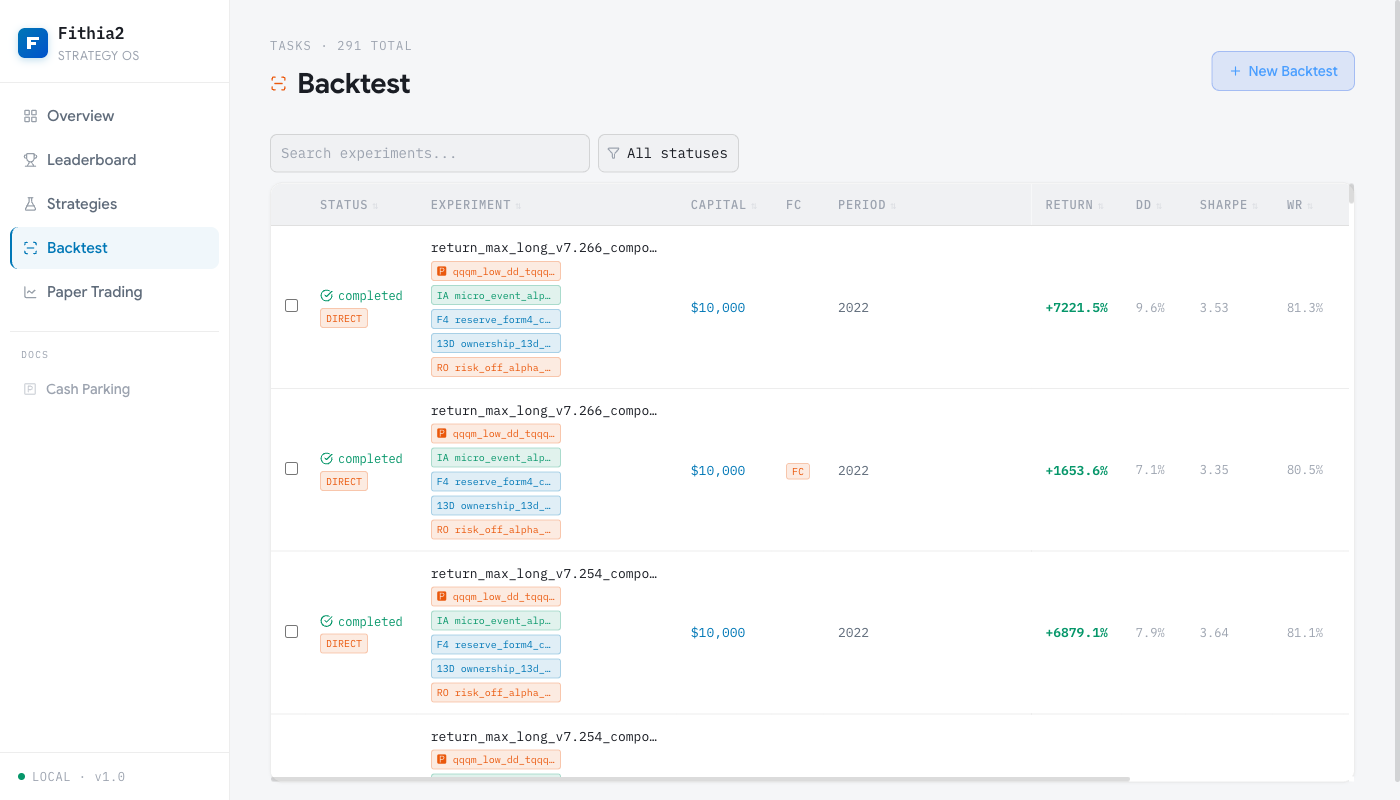Select the Backtest sidebar item
Viewport: 1400px width, 800px height.
click(114, 248)
